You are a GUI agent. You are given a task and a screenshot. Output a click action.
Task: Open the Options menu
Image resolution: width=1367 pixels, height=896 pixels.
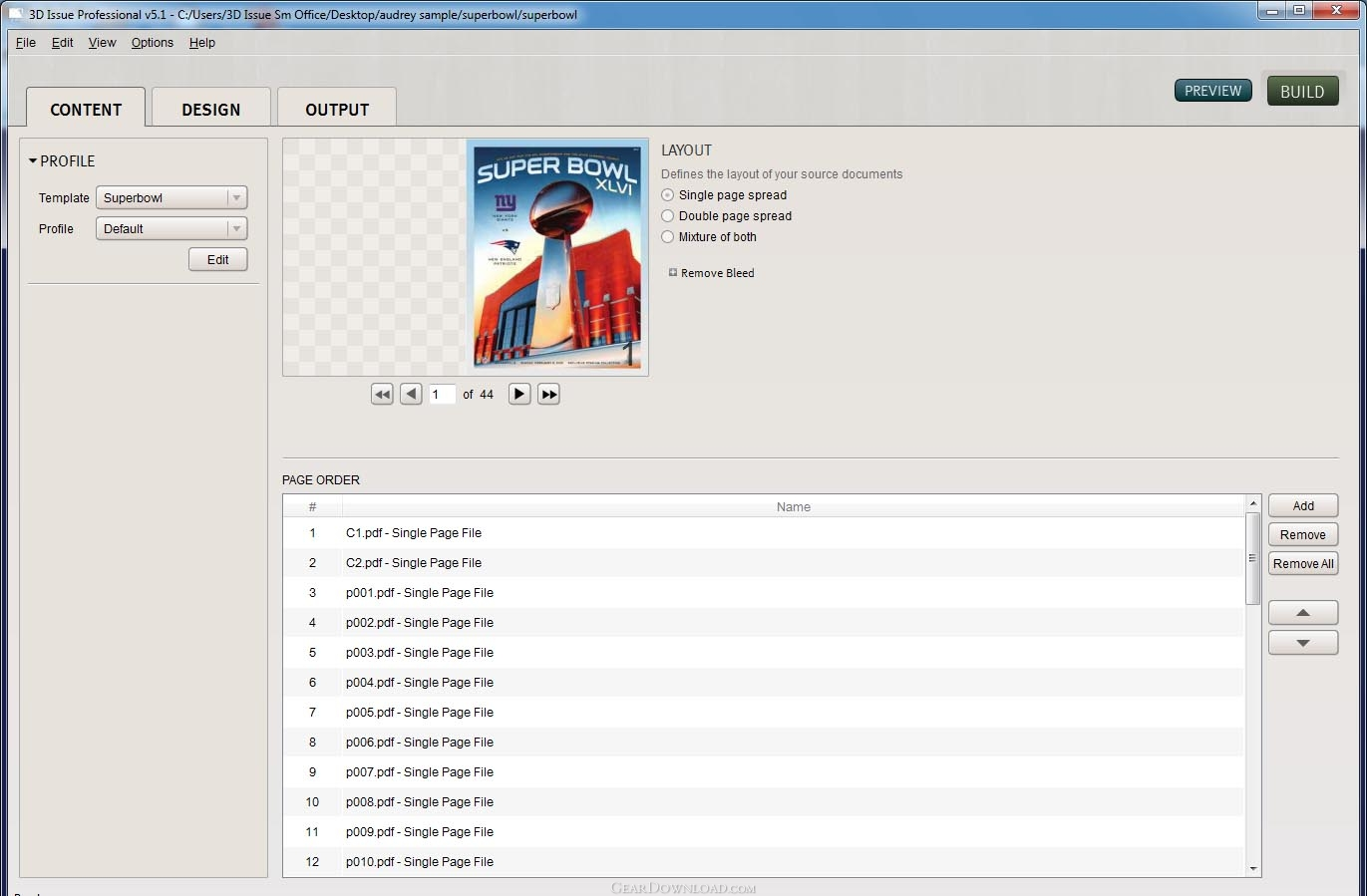tap(153, 43)
